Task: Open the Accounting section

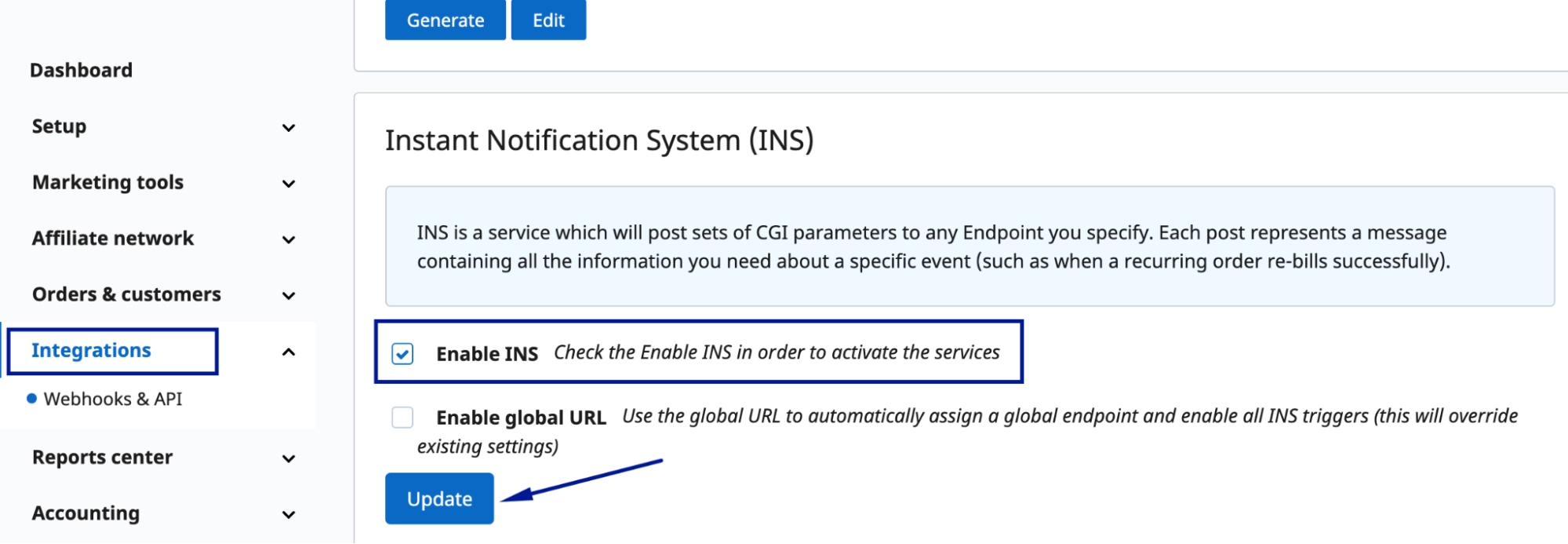Action: pyautogui.click(x=85, y=513)
